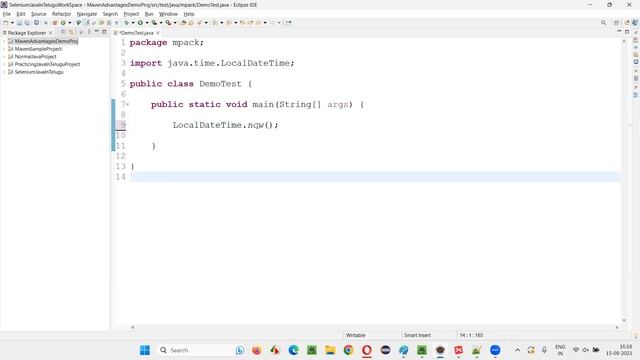Open the Source menu
Viewport: 640px width, 360px height.
point(39,14)
